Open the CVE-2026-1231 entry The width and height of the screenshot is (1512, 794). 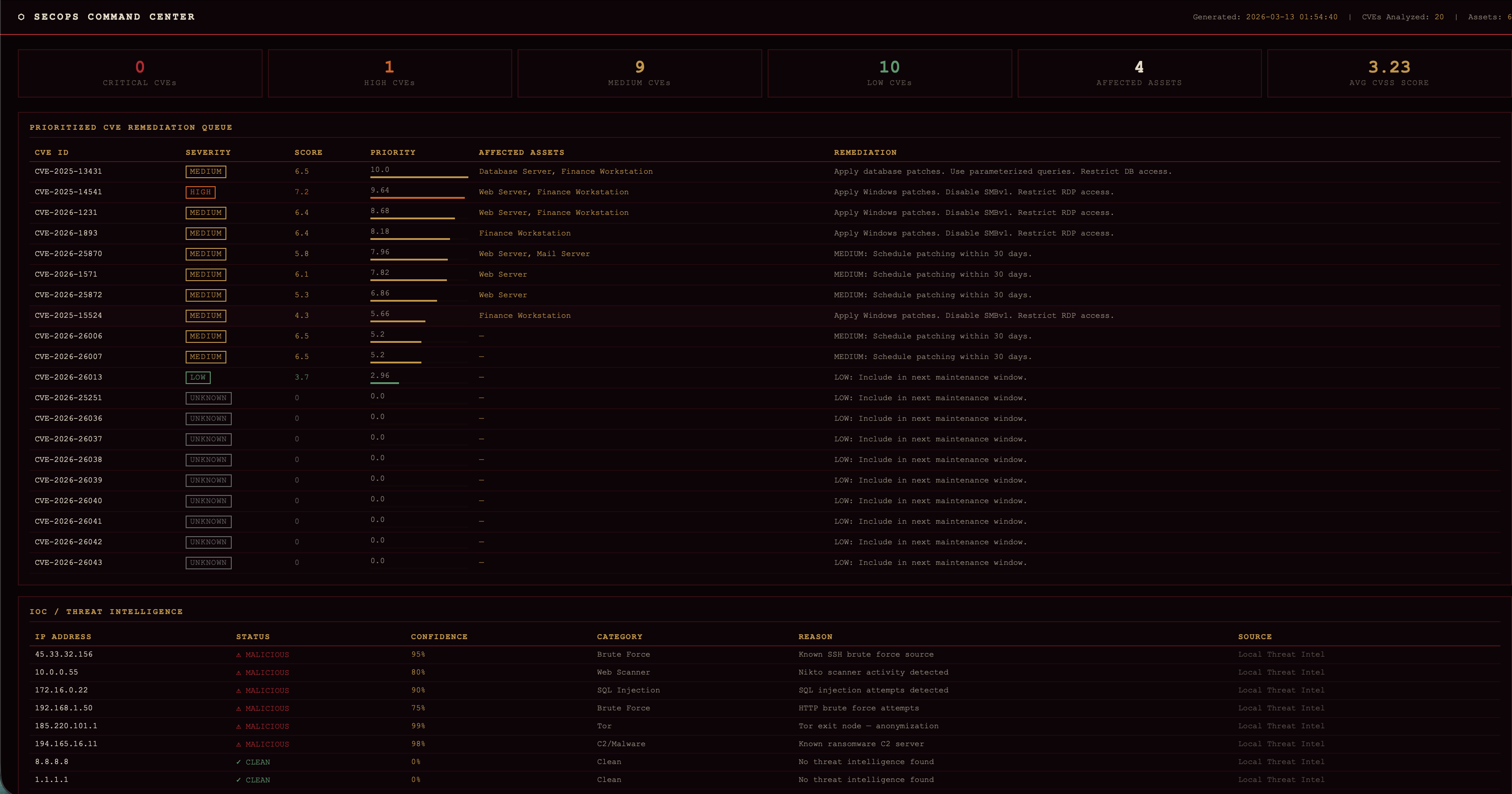[66, 213]
